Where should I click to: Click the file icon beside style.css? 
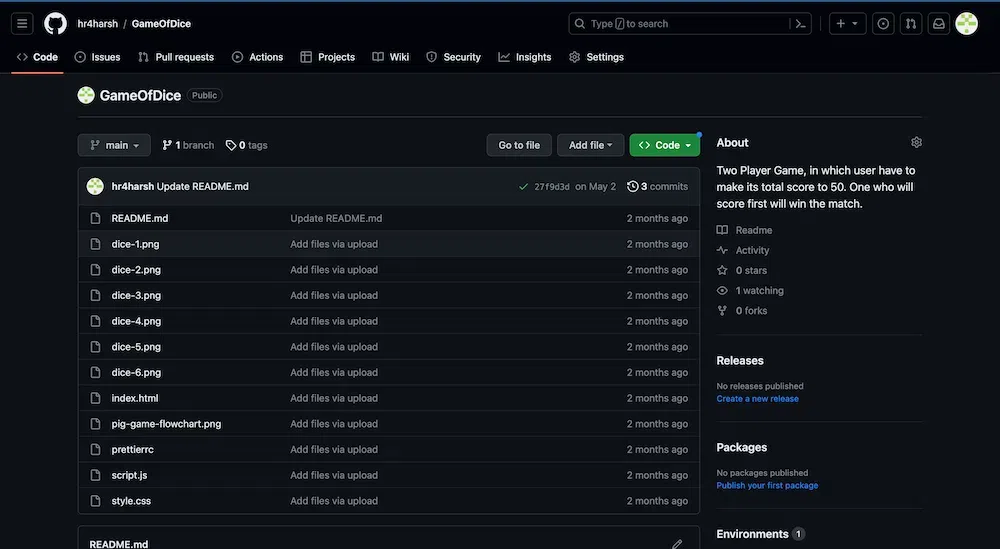96,501
